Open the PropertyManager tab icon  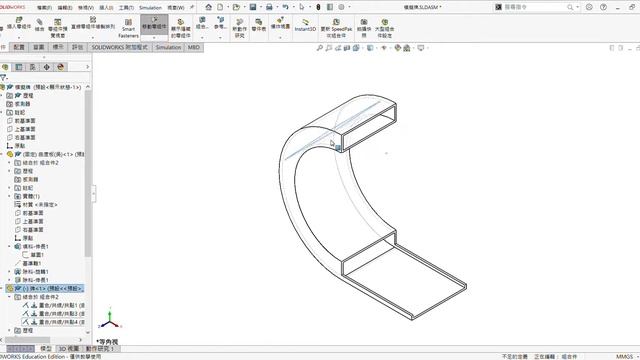pyautogui.click(x=19, y=67)
